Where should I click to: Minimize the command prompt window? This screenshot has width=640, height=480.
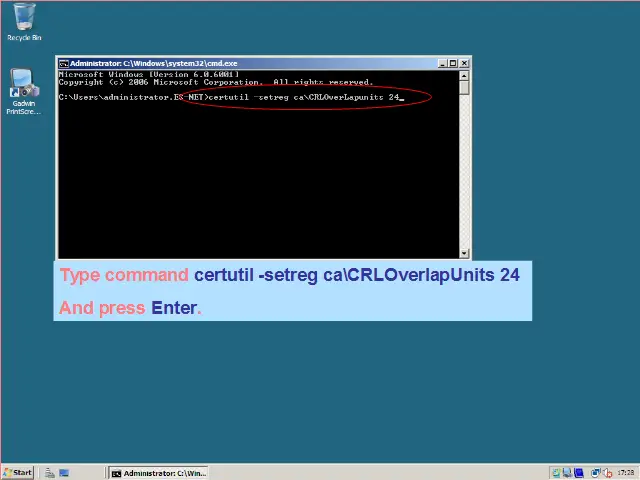click(441, 63)
